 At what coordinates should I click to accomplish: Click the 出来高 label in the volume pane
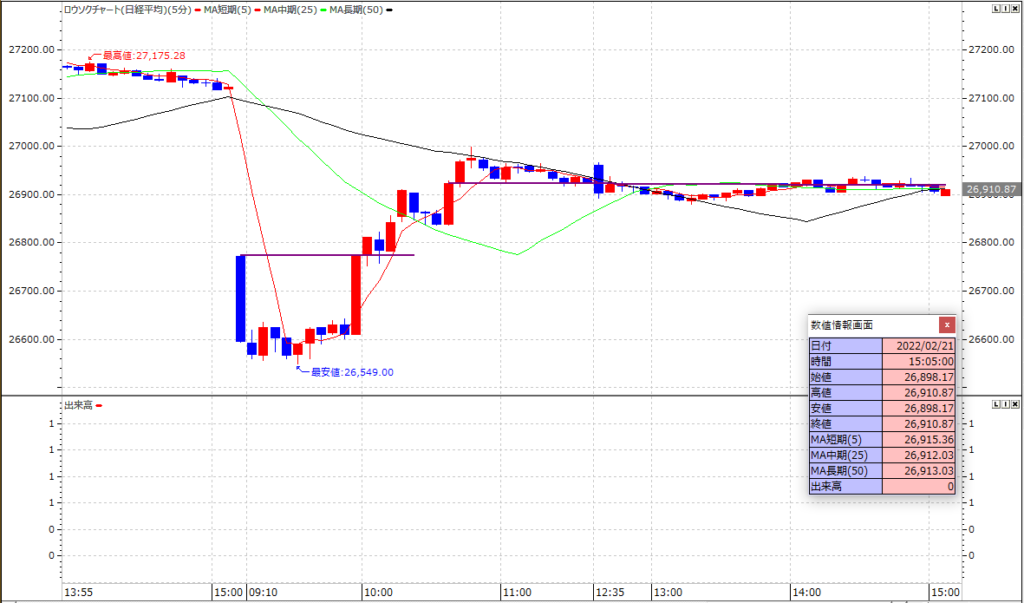[x=77, y=406]
